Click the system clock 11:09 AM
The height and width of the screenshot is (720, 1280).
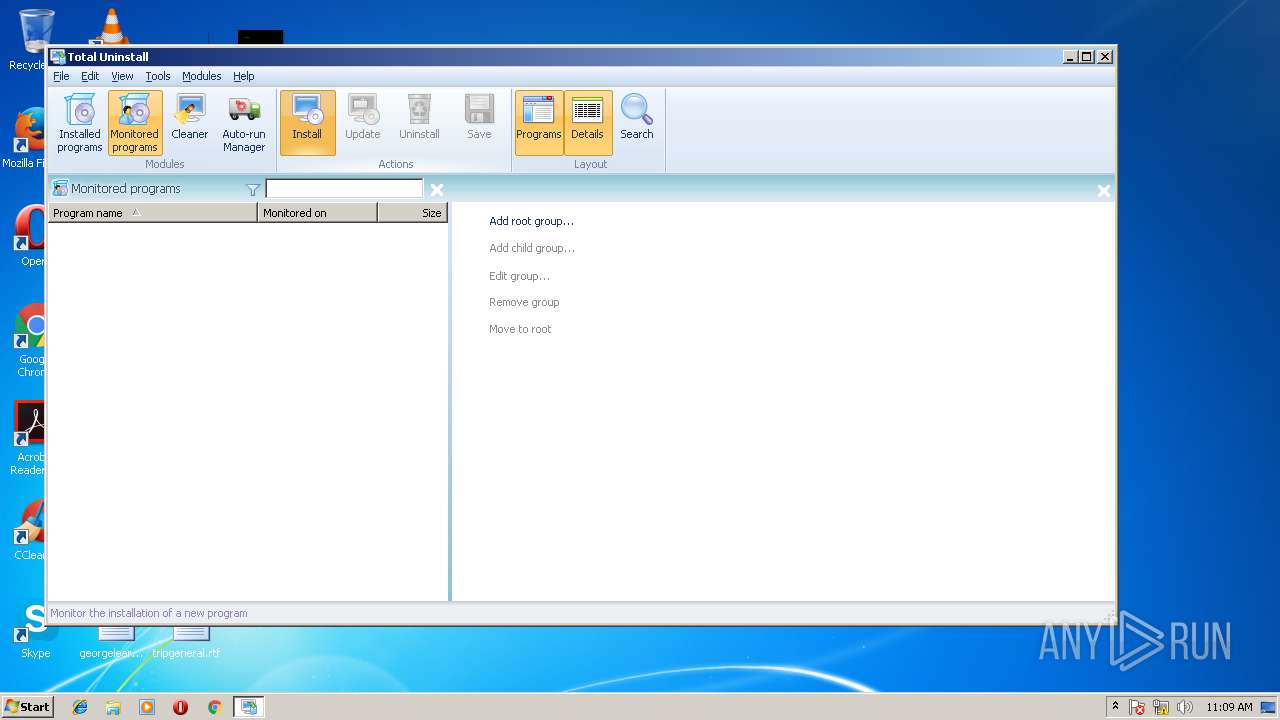pyautogui.click(x=1229, y=707)
